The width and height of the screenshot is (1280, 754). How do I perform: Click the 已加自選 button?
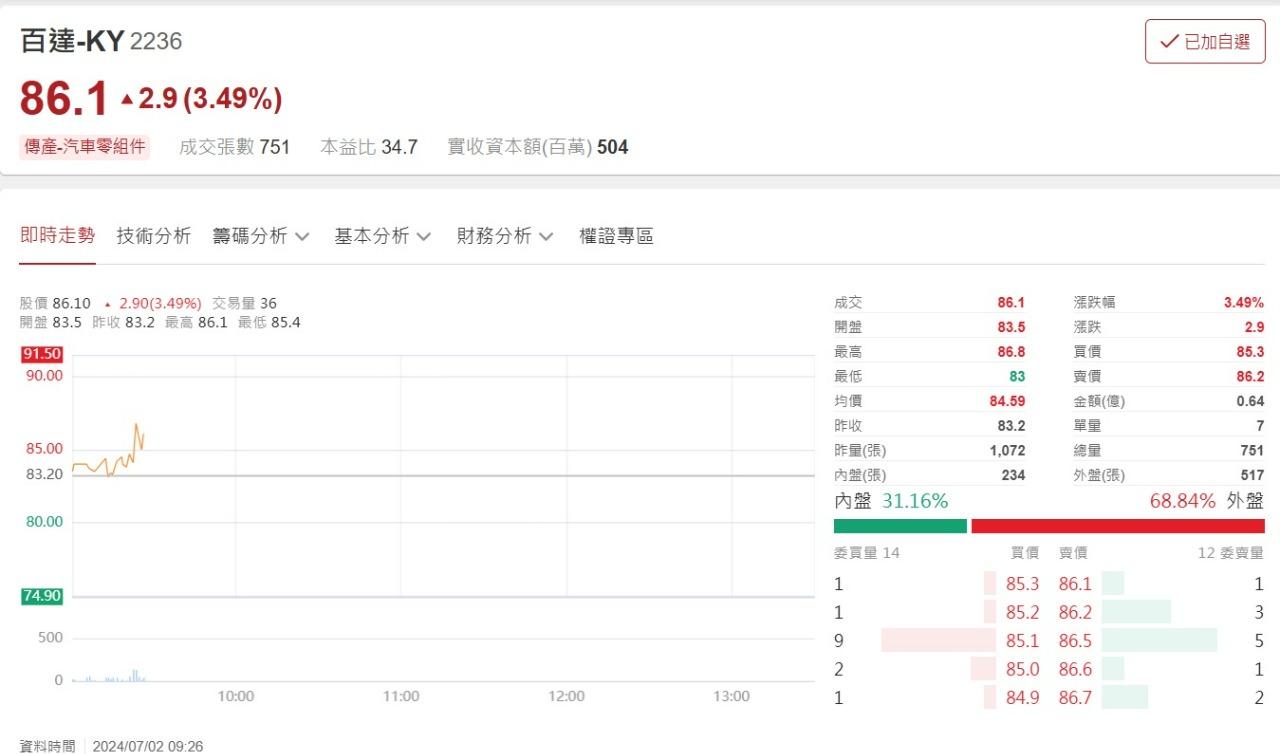coord(1204,42)
